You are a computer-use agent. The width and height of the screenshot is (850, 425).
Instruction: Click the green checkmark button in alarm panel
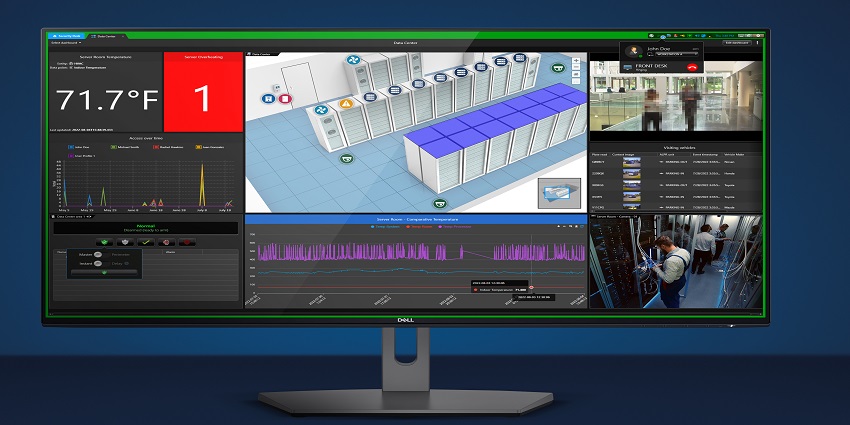(x=146, y=242)
